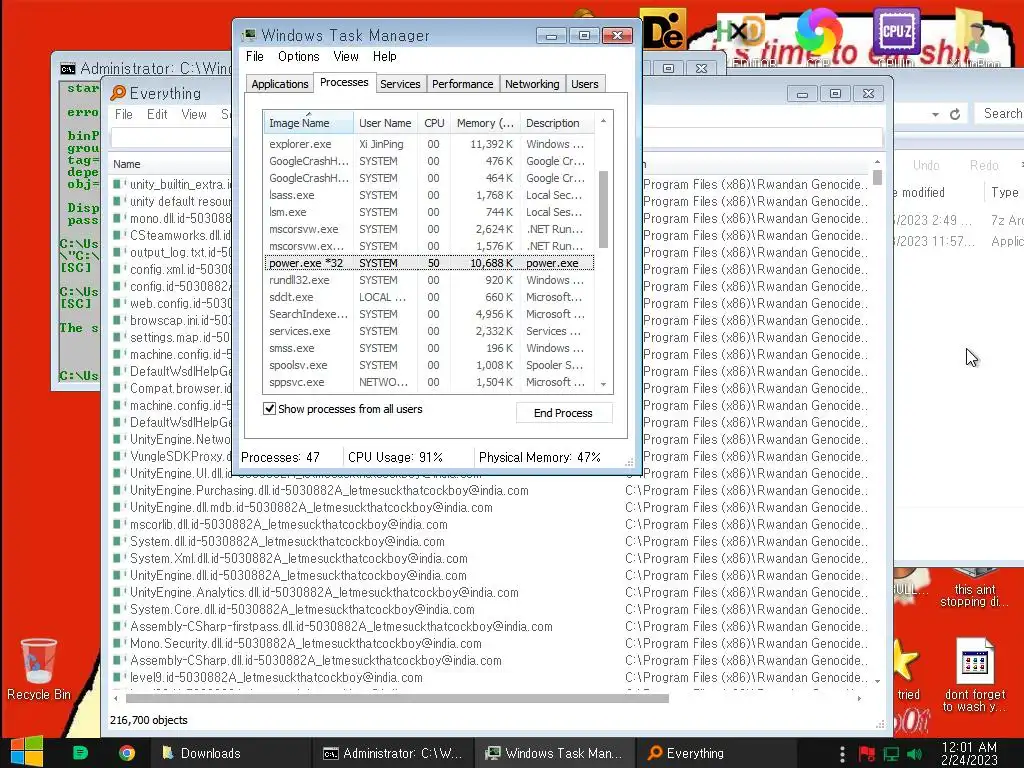The width and height of the screenshot is (1024, 768).
Task: Launch Chrome from the taskbar
Action: [x=127, y=753]
